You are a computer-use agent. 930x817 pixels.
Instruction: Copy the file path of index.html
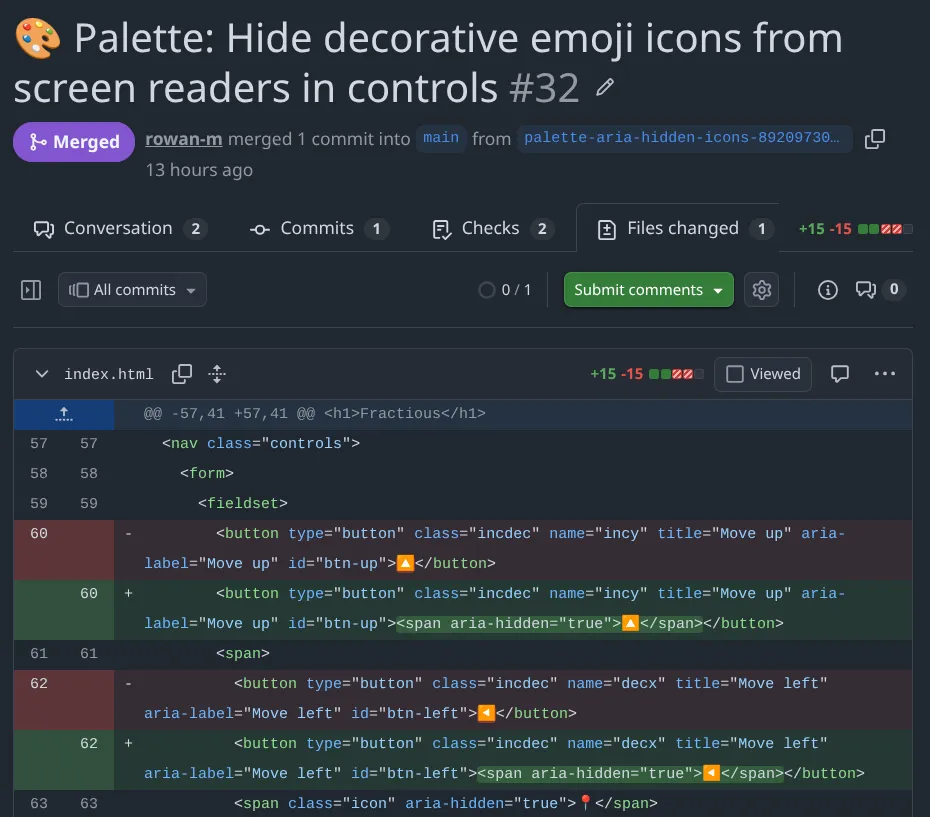(x=182, y=373)
